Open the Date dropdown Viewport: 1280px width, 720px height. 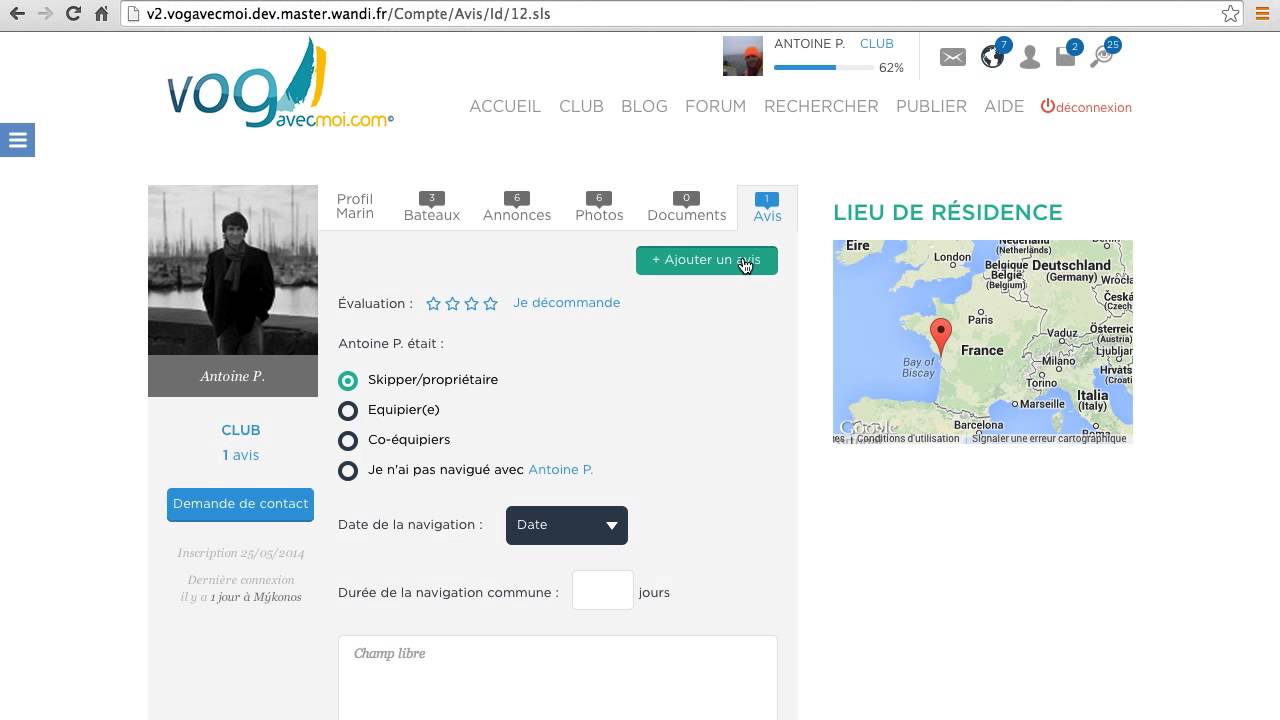[567, 525]
